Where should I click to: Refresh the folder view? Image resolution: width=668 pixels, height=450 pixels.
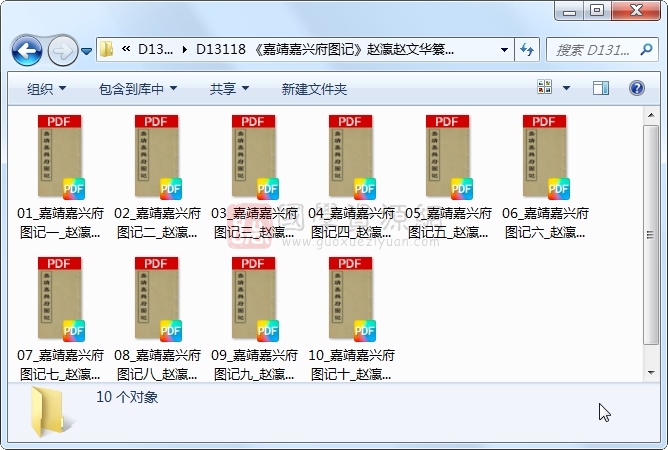tap(527, 50)
